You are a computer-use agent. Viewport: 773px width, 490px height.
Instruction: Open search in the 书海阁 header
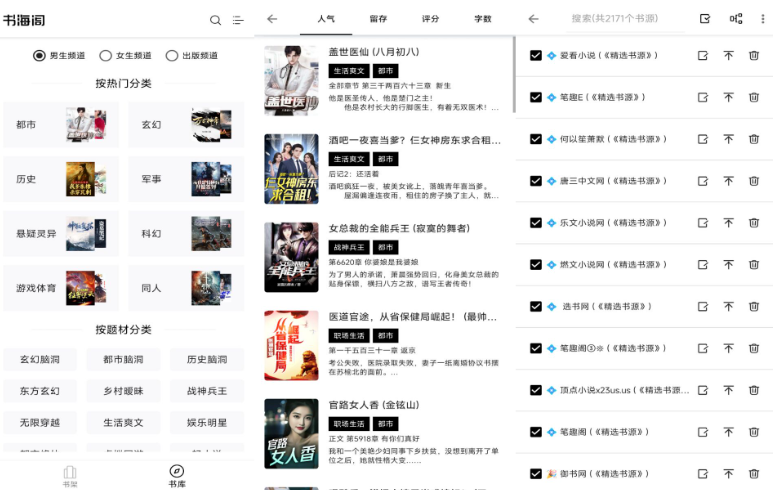tap(215, 20)
